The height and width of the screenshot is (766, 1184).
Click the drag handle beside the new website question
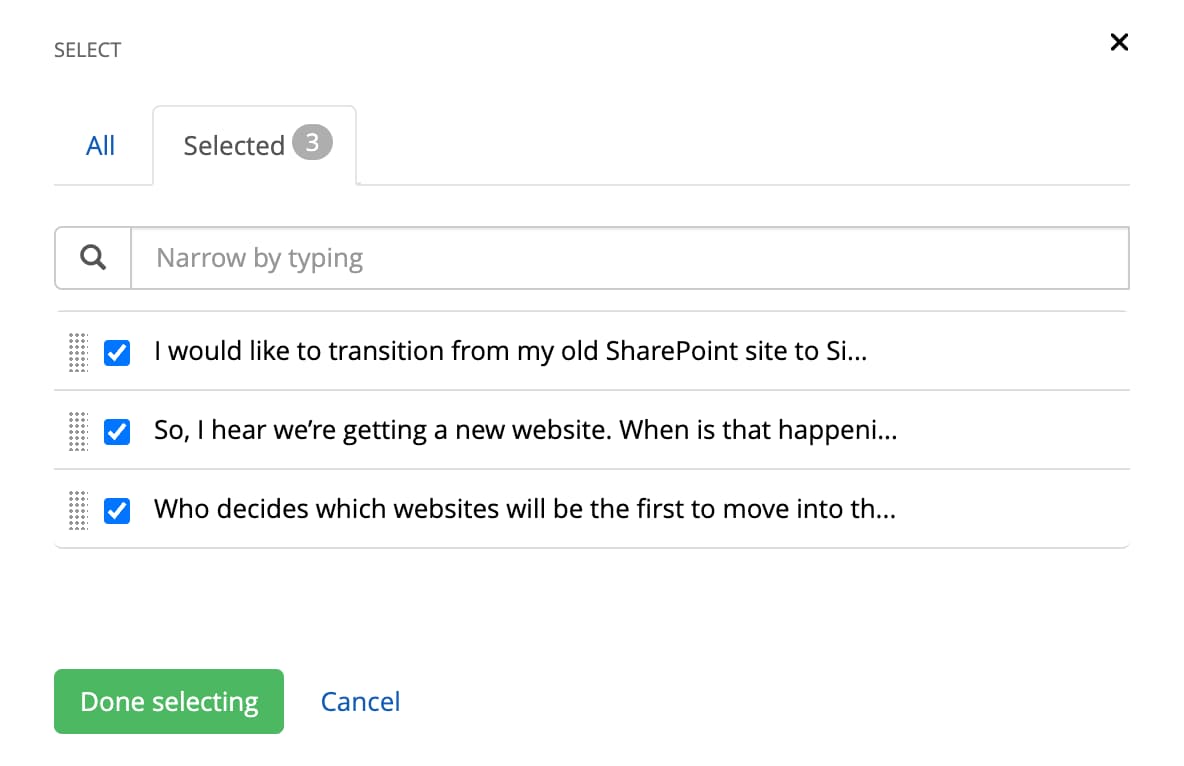pos(79,431)
